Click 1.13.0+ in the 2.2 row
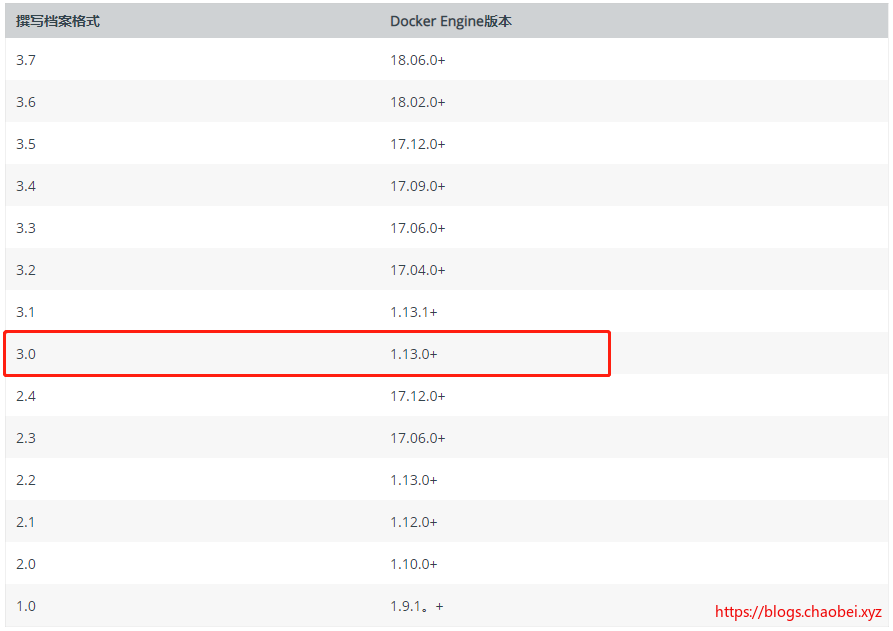This screenshot has width=893, height=631. [x=413, y=480]
